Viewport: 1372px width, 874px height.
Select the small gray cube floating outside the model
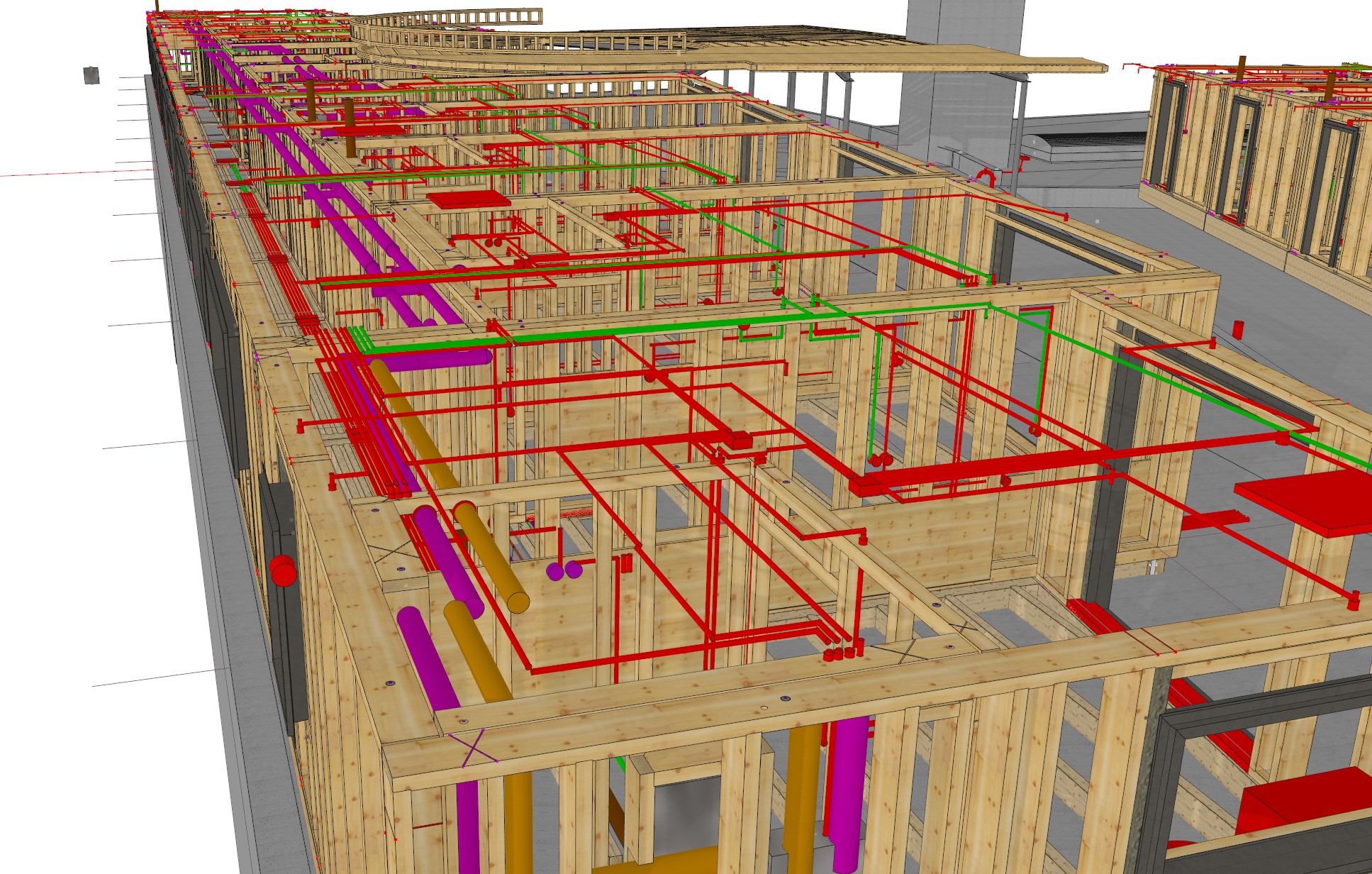pyautogui.click(x=91, y=75)
